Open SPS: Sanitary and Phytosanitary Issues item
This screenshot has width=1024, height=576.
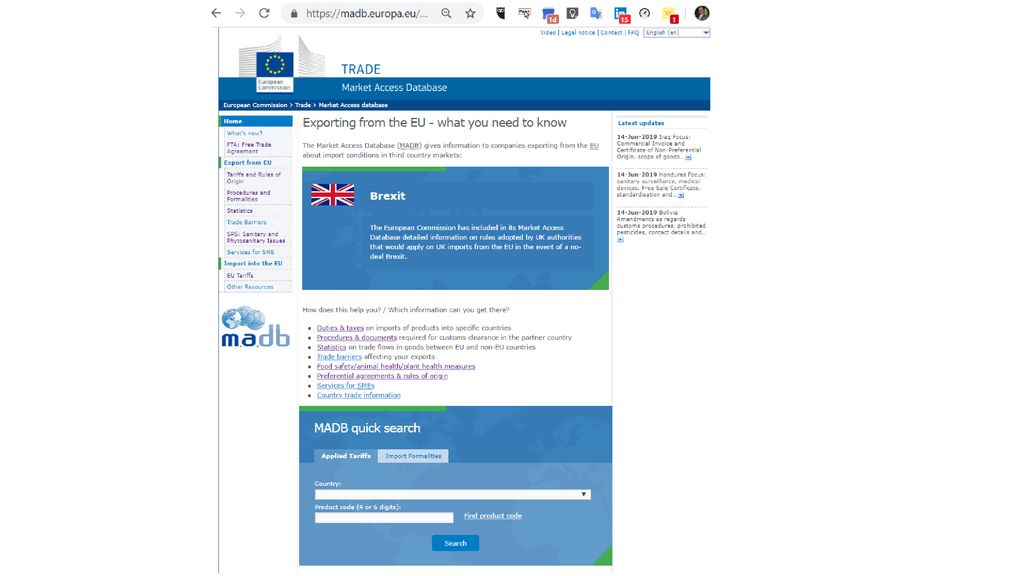(255, 237)
